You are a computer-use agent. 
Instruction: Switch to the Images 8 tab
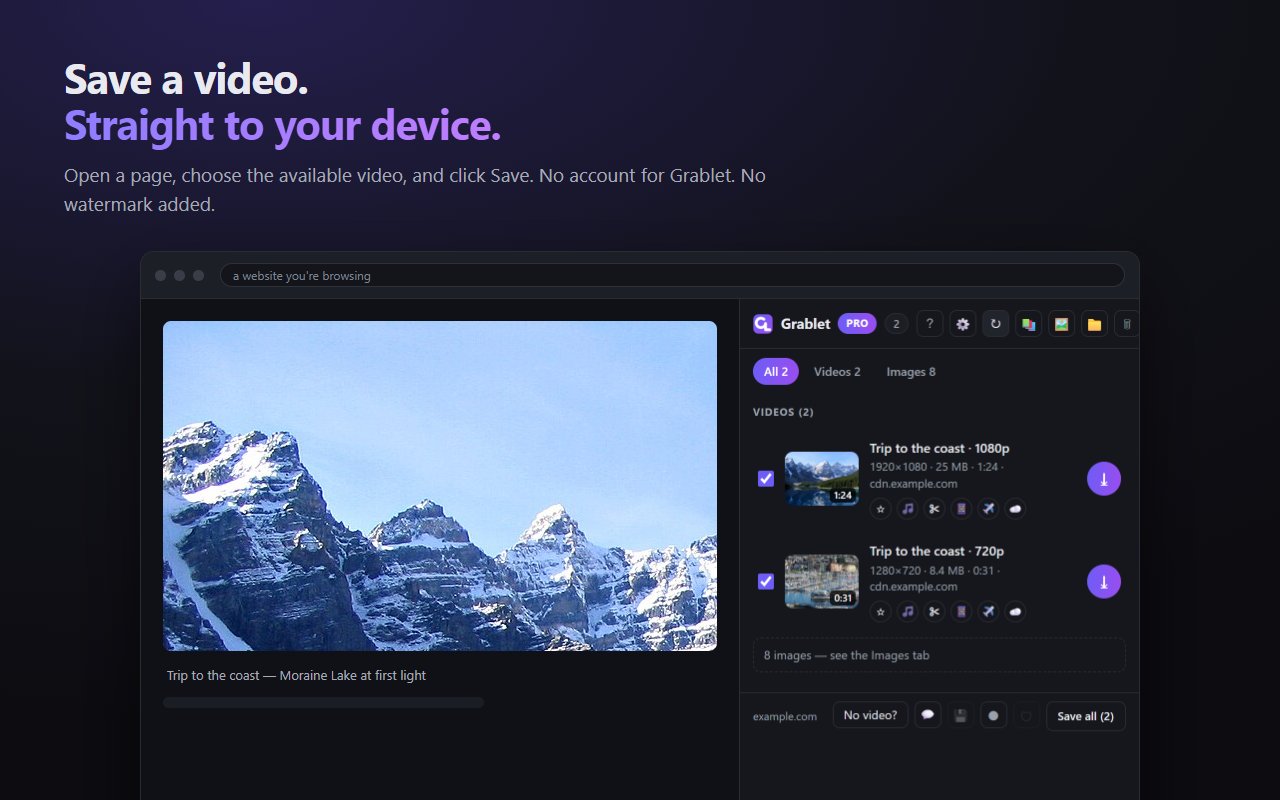911,371
